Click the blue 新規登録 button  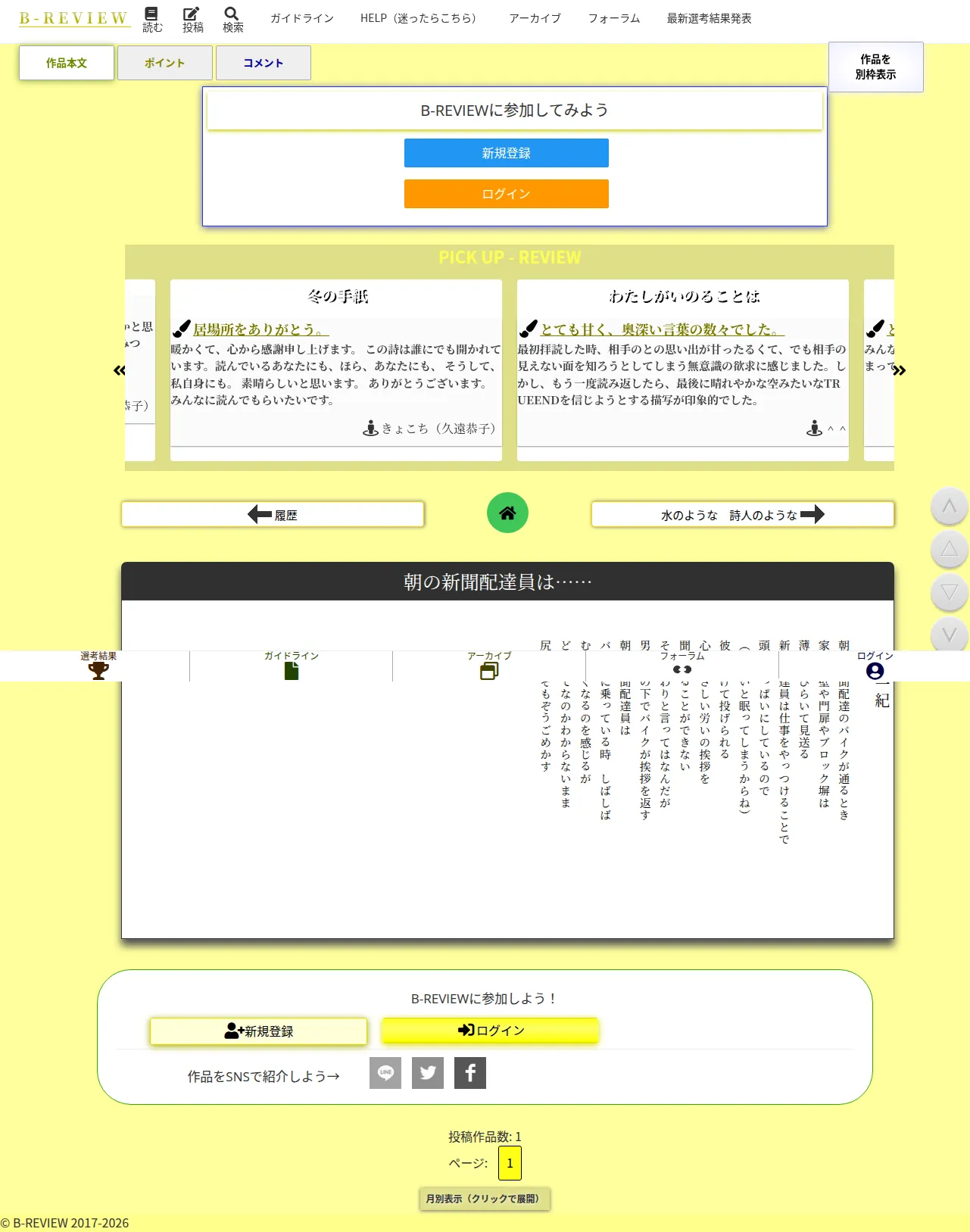pyautogui.click(x=507, y=153)
